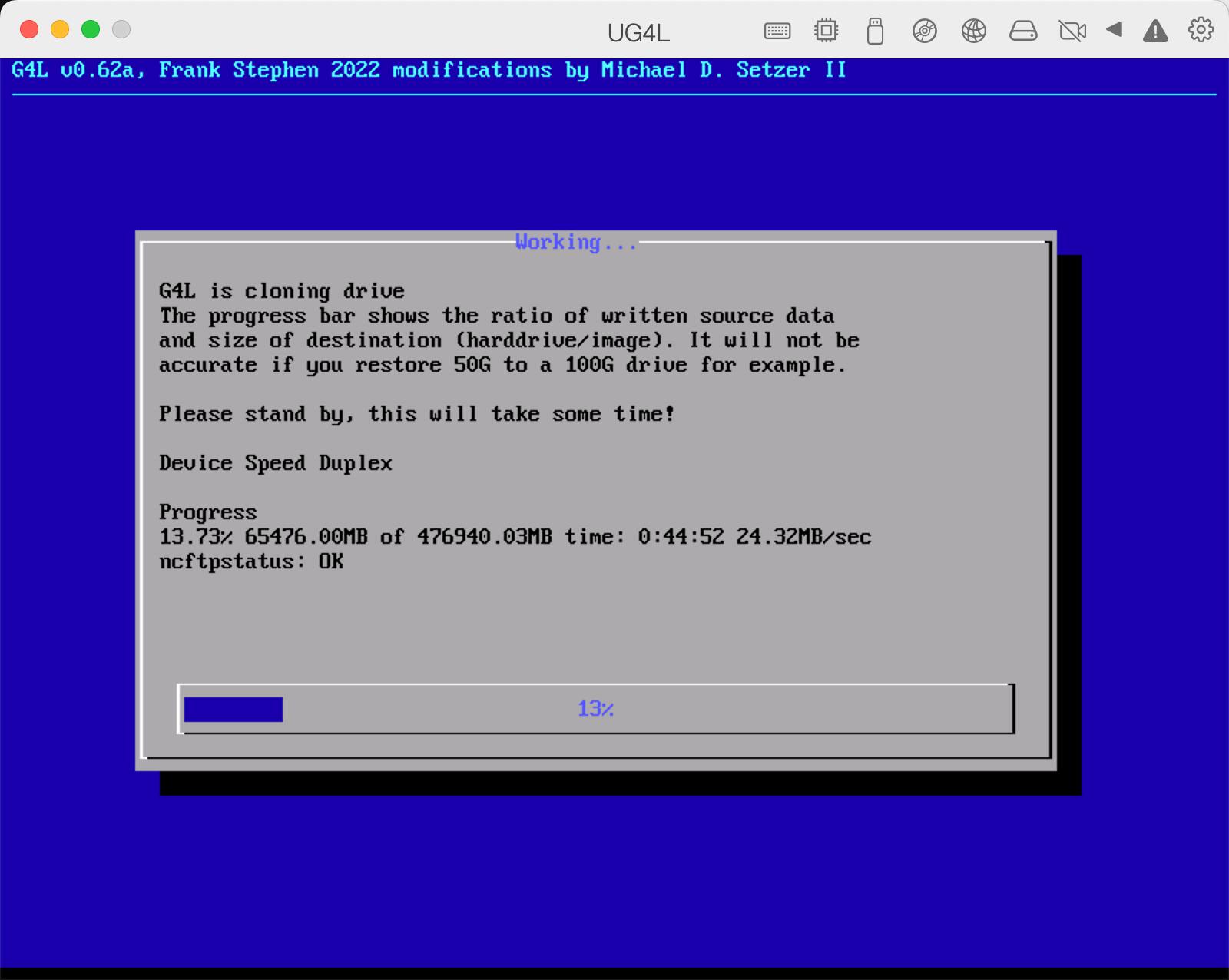The height and width of the screenshot is (980, 1229).
Task: Click the 'Progress' label
Action: tap(208, 512)
